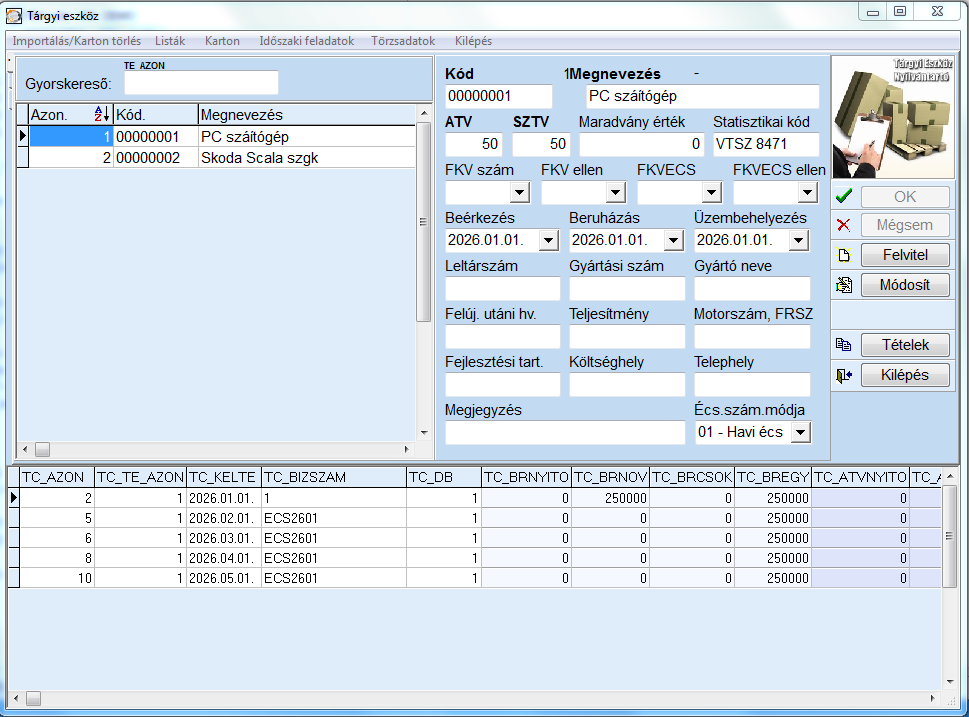Click the 2026.03.01. date cell
This screenshot has width=969, height=717.
pos(224,538)
